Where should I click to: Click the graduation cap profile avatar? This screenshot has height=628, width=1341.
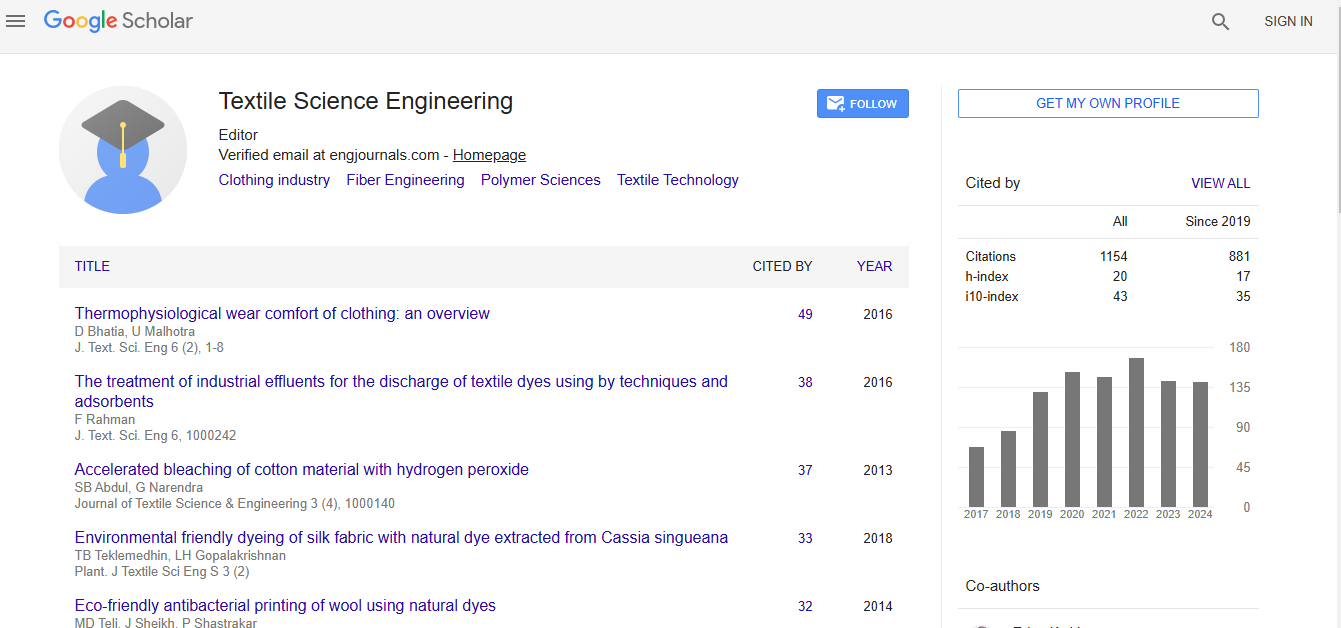coord(123,150)
